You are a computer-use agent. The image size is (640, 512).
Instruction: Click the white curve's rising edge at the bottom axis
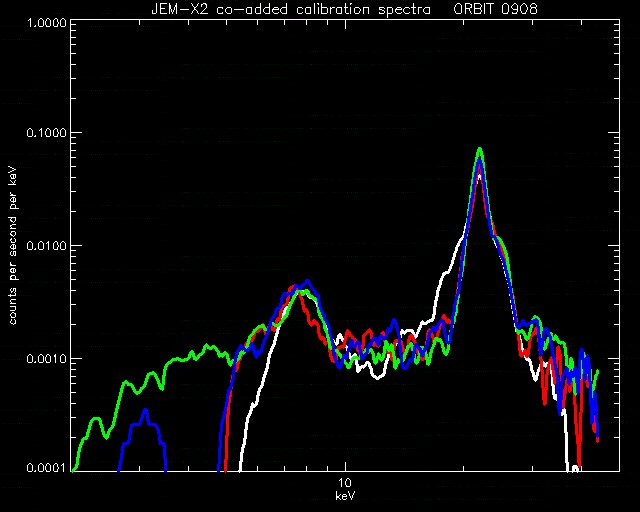241,465
